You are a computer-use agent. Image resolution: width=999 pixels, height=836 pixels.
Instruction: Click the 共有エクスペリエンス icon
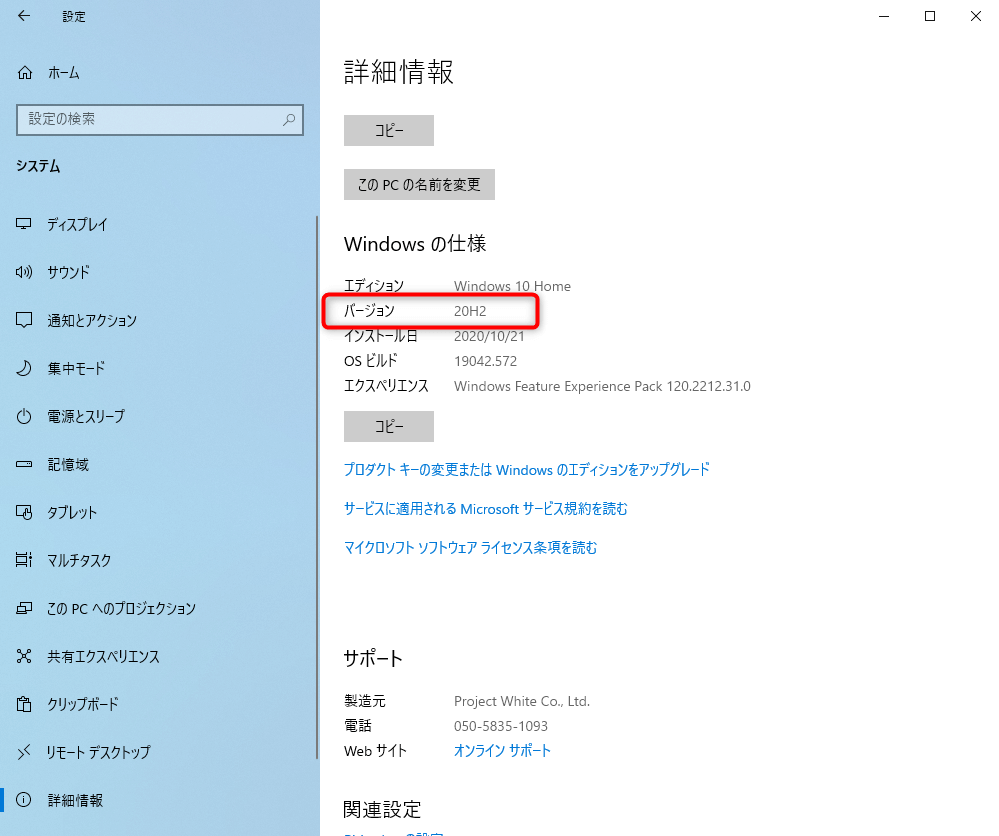(24, 656)
